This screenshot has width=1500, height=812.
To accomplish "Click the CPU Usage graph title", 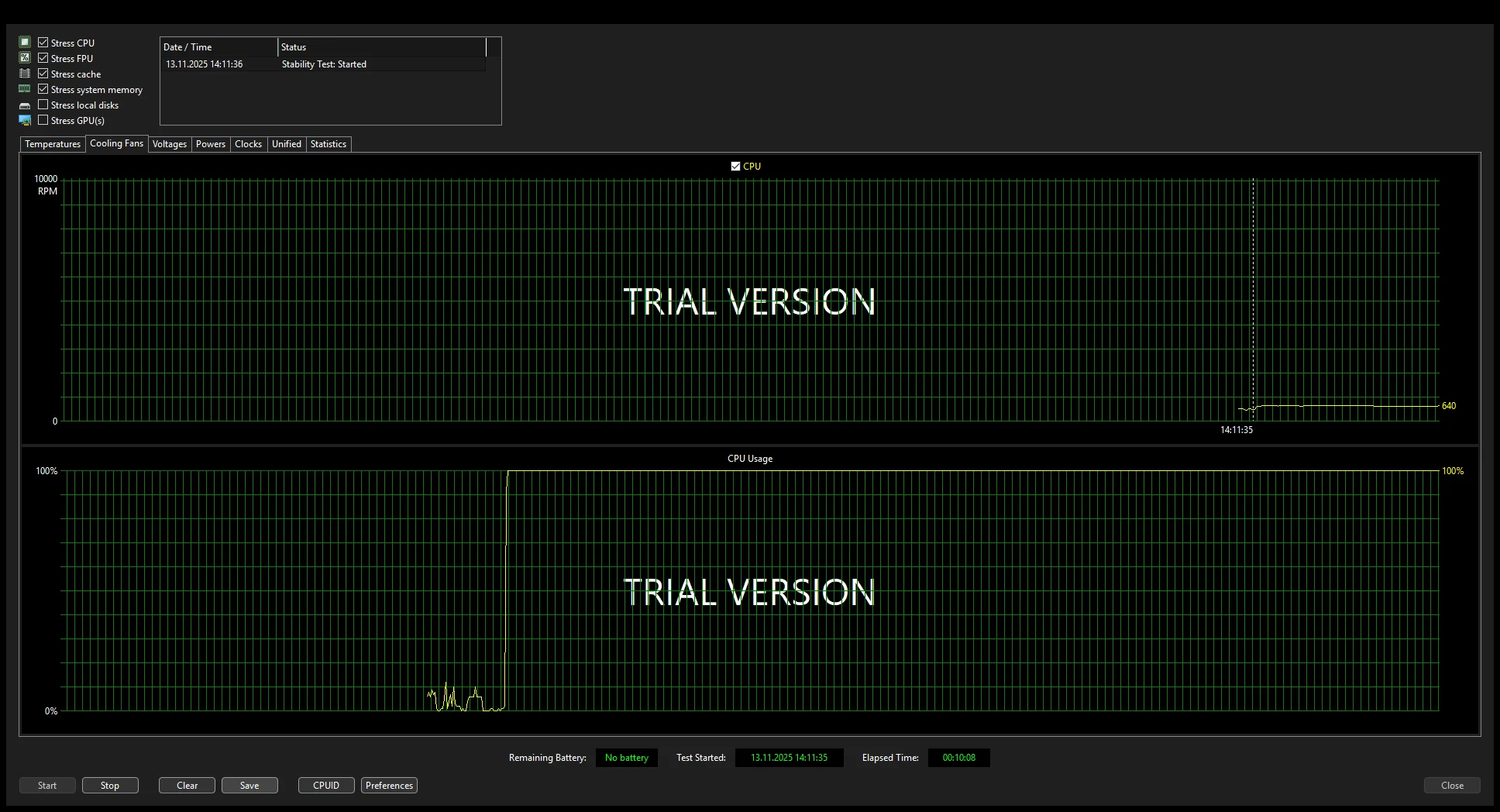I will (x=750, y=459).
